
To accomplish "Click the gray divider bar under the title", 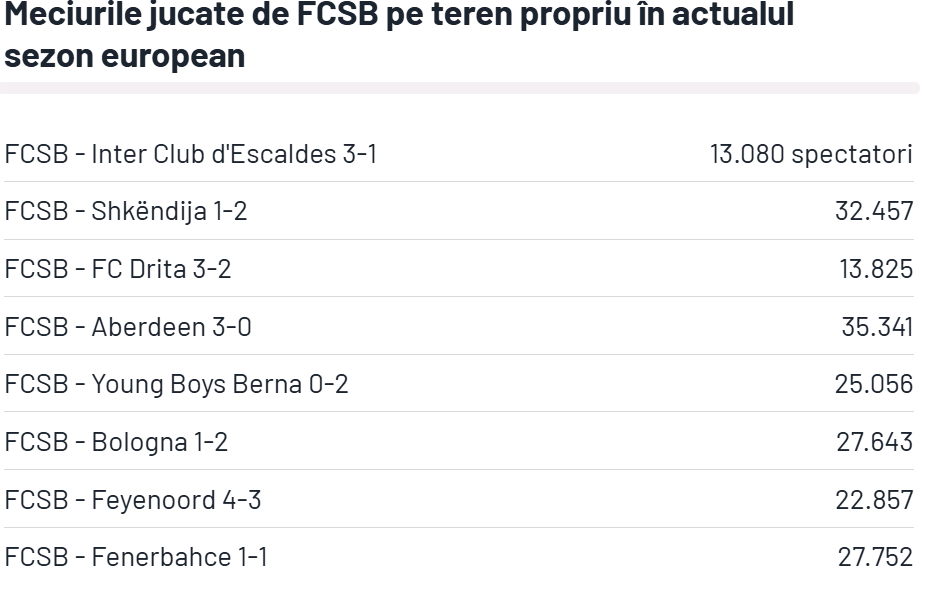I will pyautogui.click(x=460, y=88).
